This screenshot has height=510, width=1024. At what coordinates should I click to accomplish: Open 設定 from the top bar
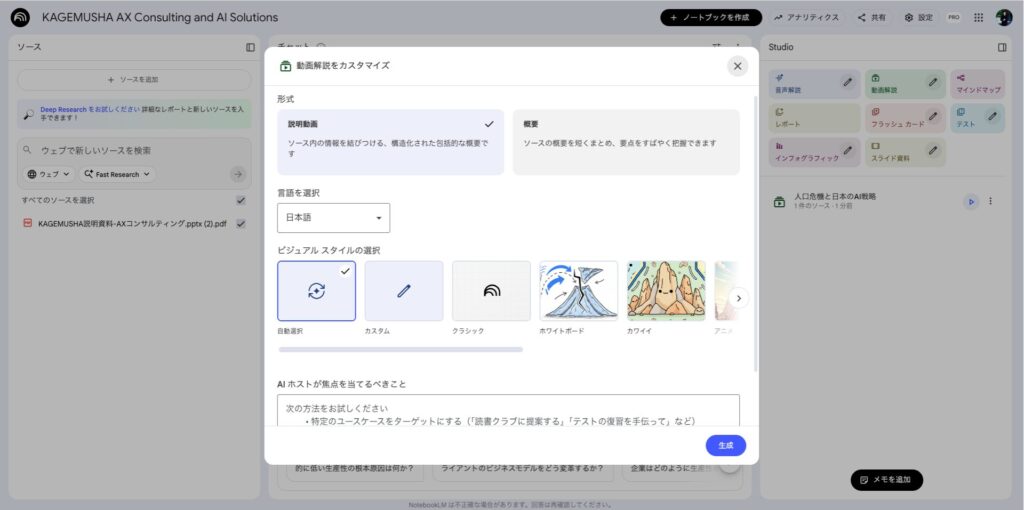[x=918, y=17]
